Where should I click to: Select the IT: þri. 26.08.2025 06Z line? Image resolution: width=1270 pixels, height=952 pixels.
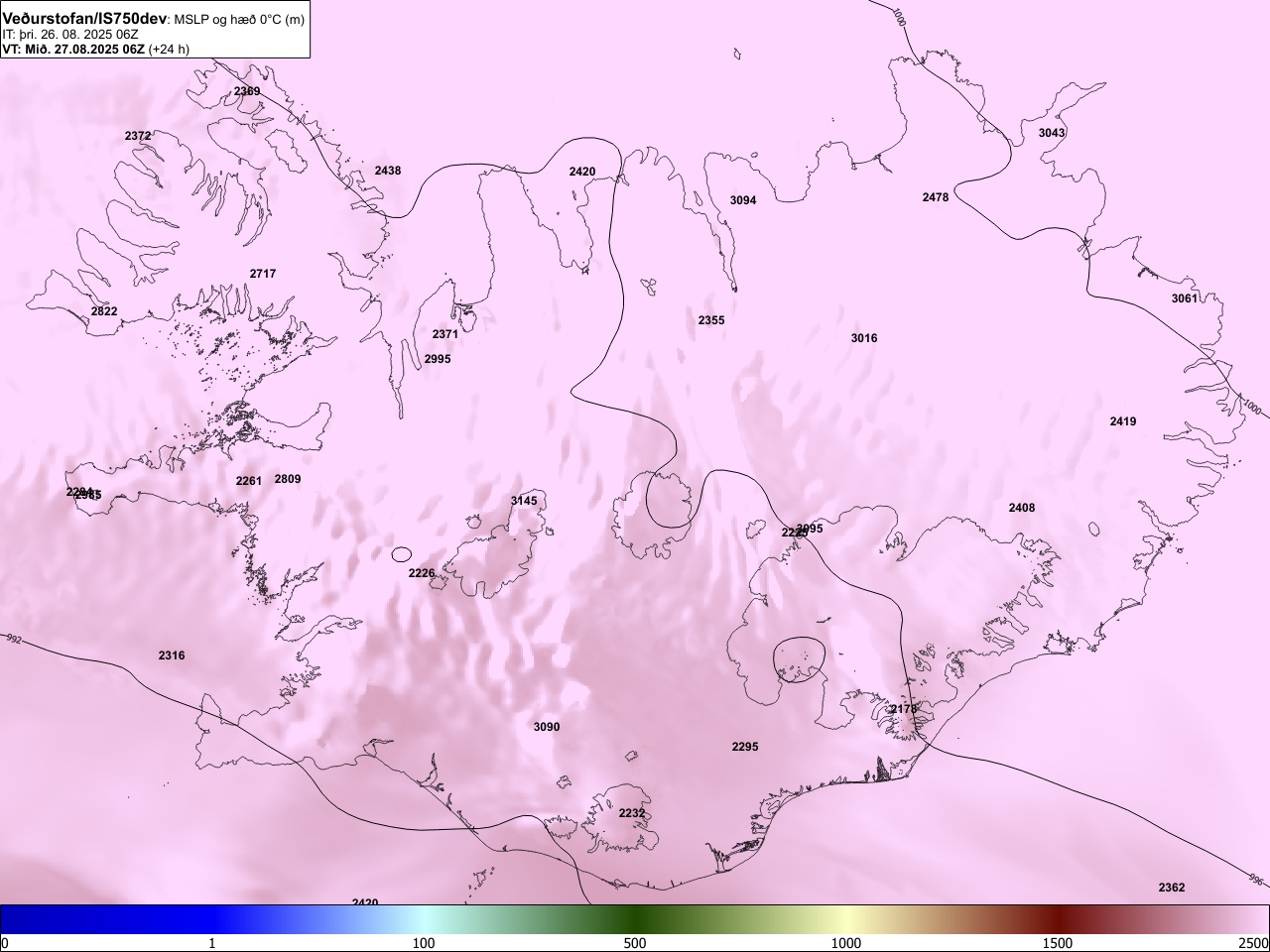pyautogui.click(x=70, y=34)
